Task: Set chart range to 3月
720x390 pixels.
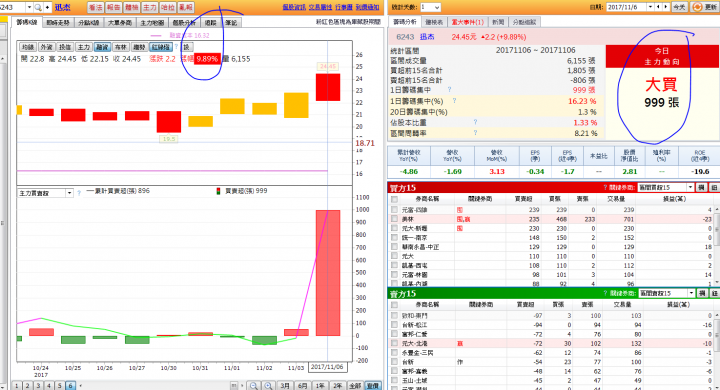Action: (285, 386)
